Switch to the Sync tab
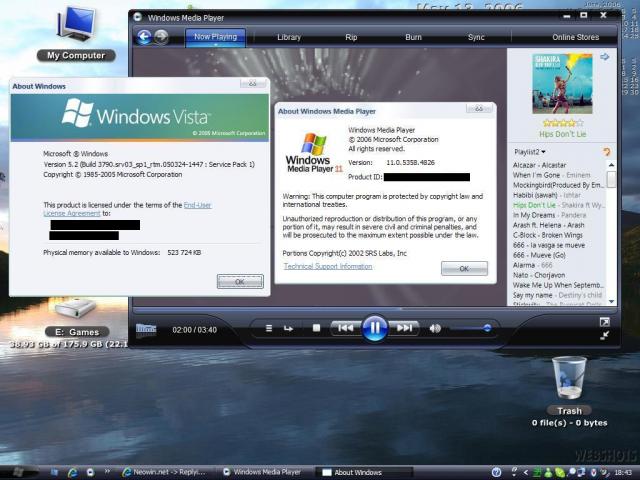Image resolution: width=640 pixels, height=480 pixels. (x=476, y=37)
